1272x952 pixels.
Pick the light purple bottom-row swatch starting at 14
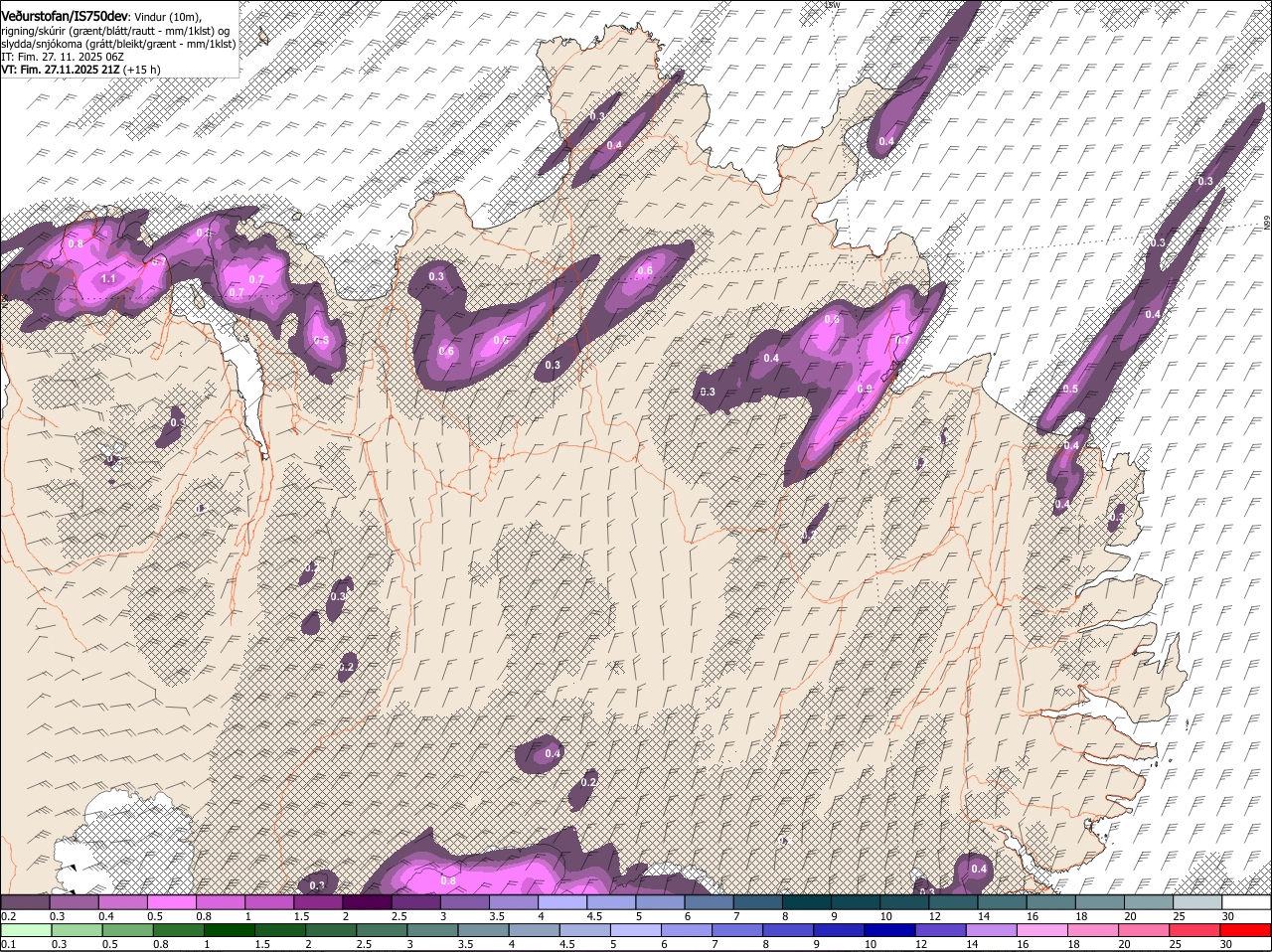(992, 930)
